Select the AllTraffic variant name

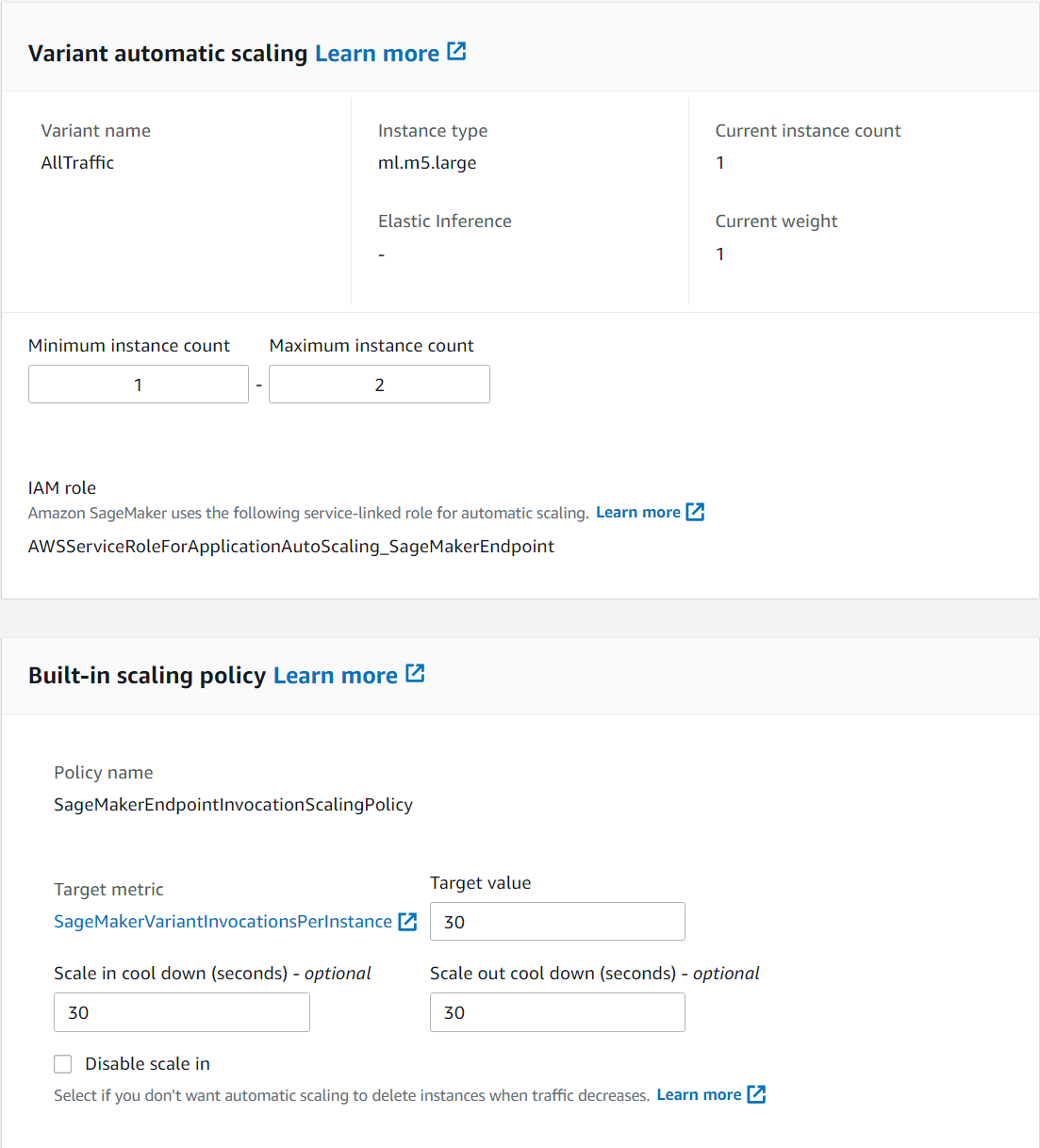click(x=76, y=162)
